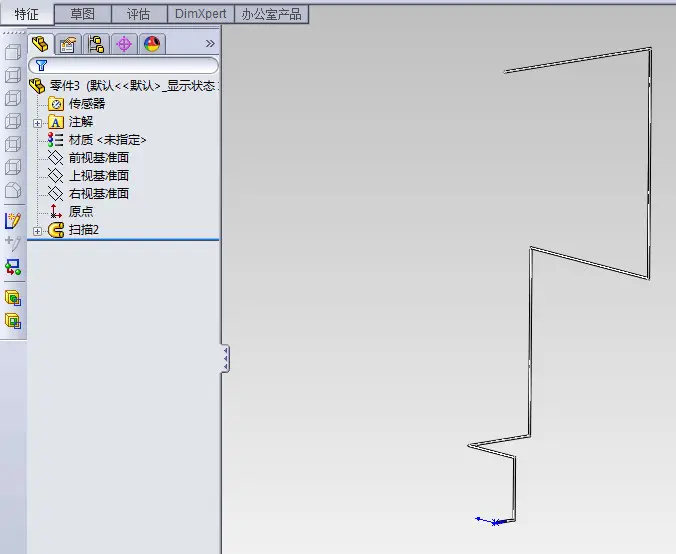Screen dimensions: 676x554
Task: Click the Sketch pencil tool in left toolbar
Action: pyautogui.click(x=13, y=220)
